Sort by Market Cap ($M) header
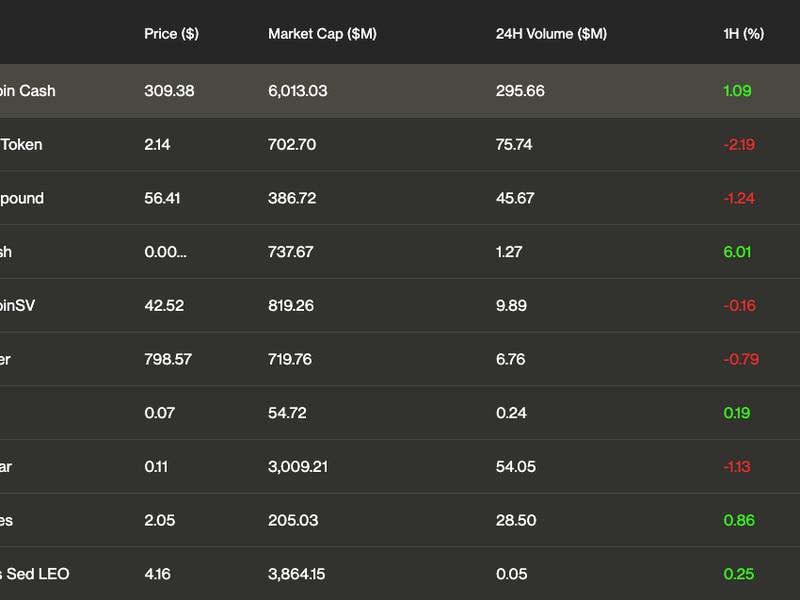The height and width of the screenshot is (600, 800). tap(322, 34)
